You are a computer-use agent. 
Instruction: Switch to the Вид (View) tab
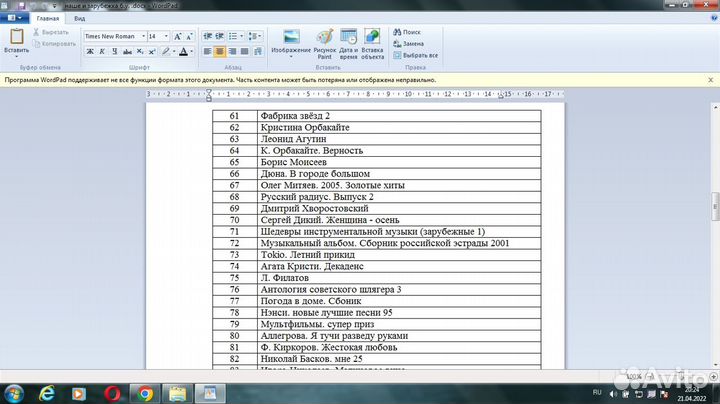[x=79, y=18]
